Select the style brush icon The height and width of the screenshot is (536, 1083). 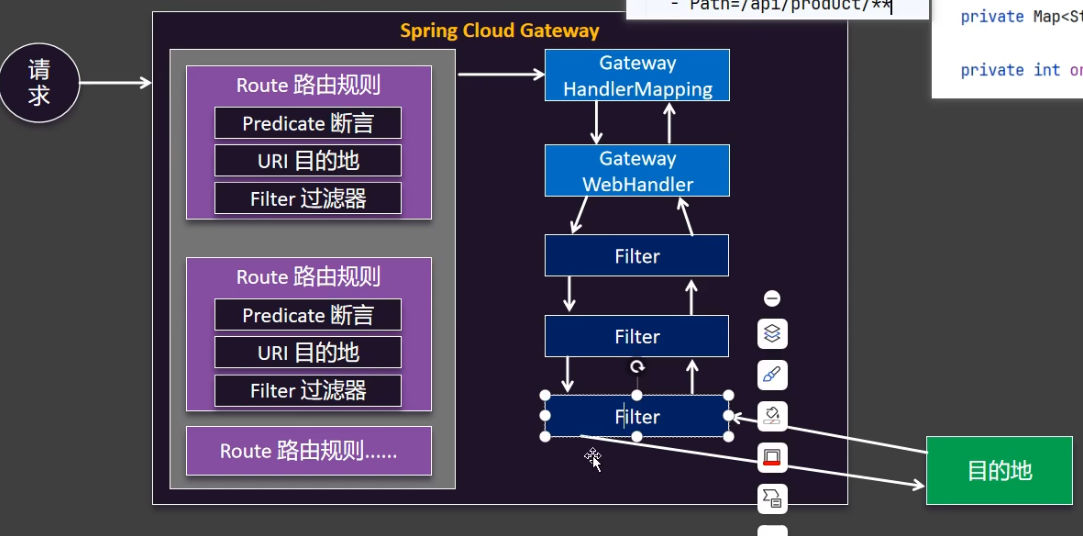click(x=772, y=375)
